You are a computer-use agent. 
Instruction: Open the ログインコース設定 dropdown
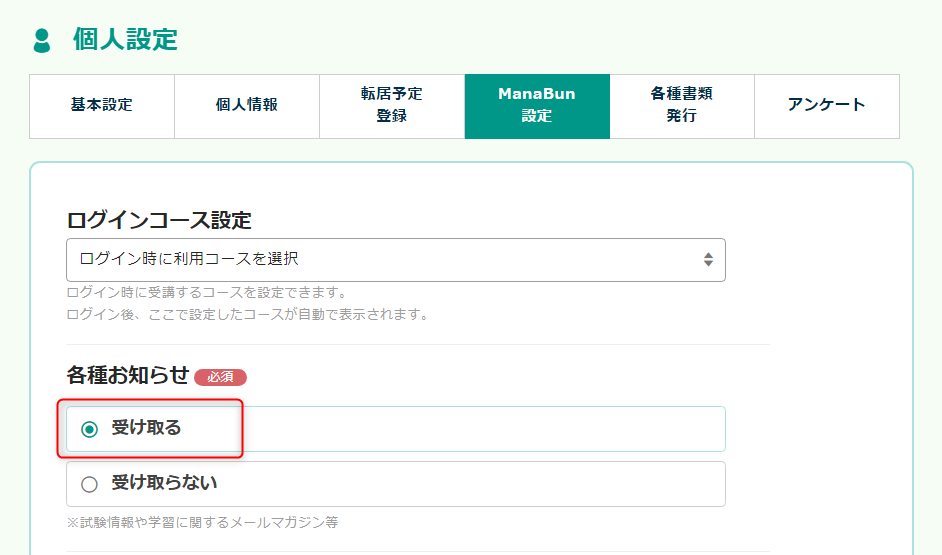pos(396,259)
